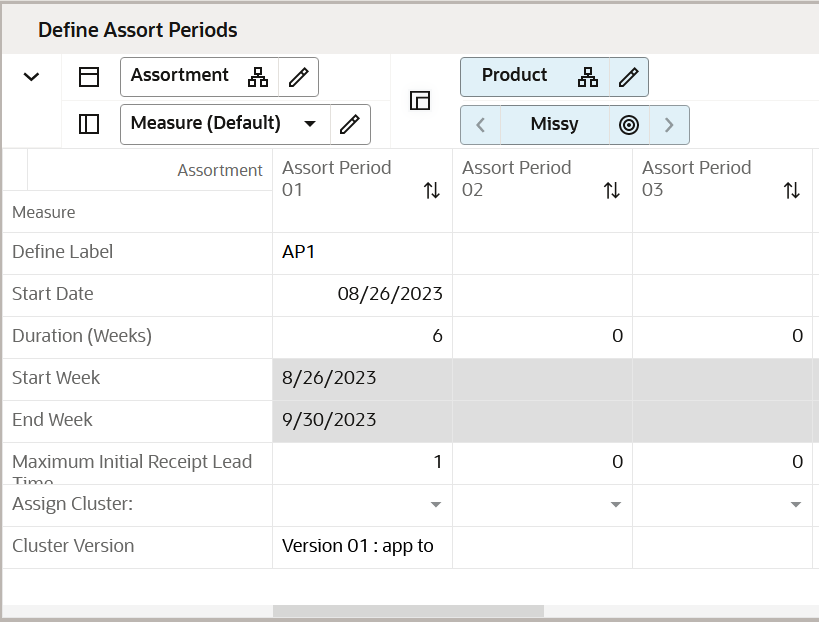The width and height of the screenshot is (819, 625).
Task: Sort the Assort Period 01 column
Action: point(432,189)
